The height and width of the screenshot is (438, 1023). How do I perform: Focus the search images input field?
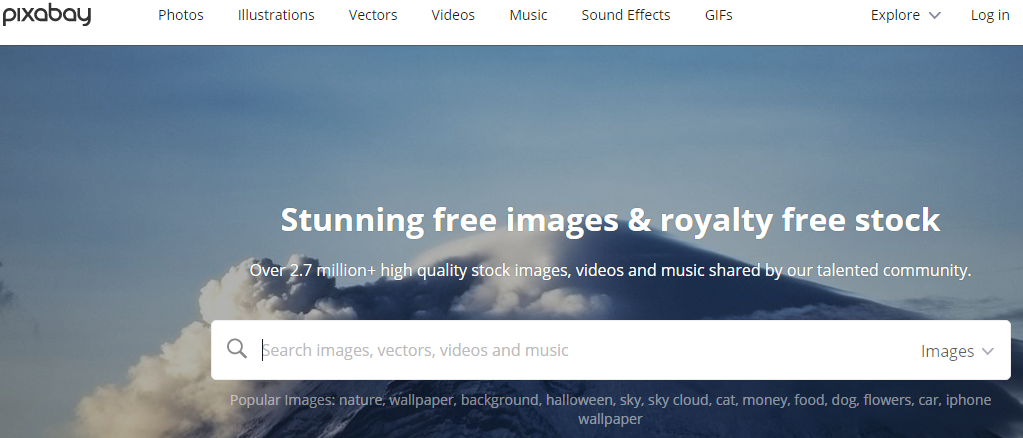581,351
